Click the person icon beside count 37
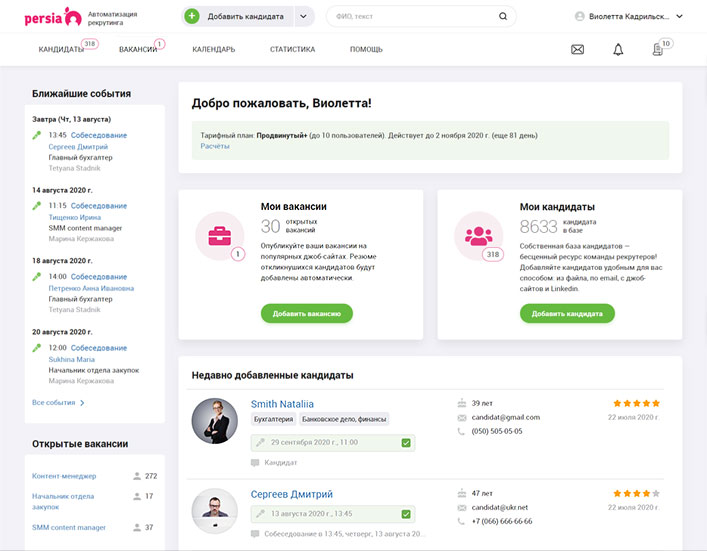707x551 pixels. coord(137,527)
